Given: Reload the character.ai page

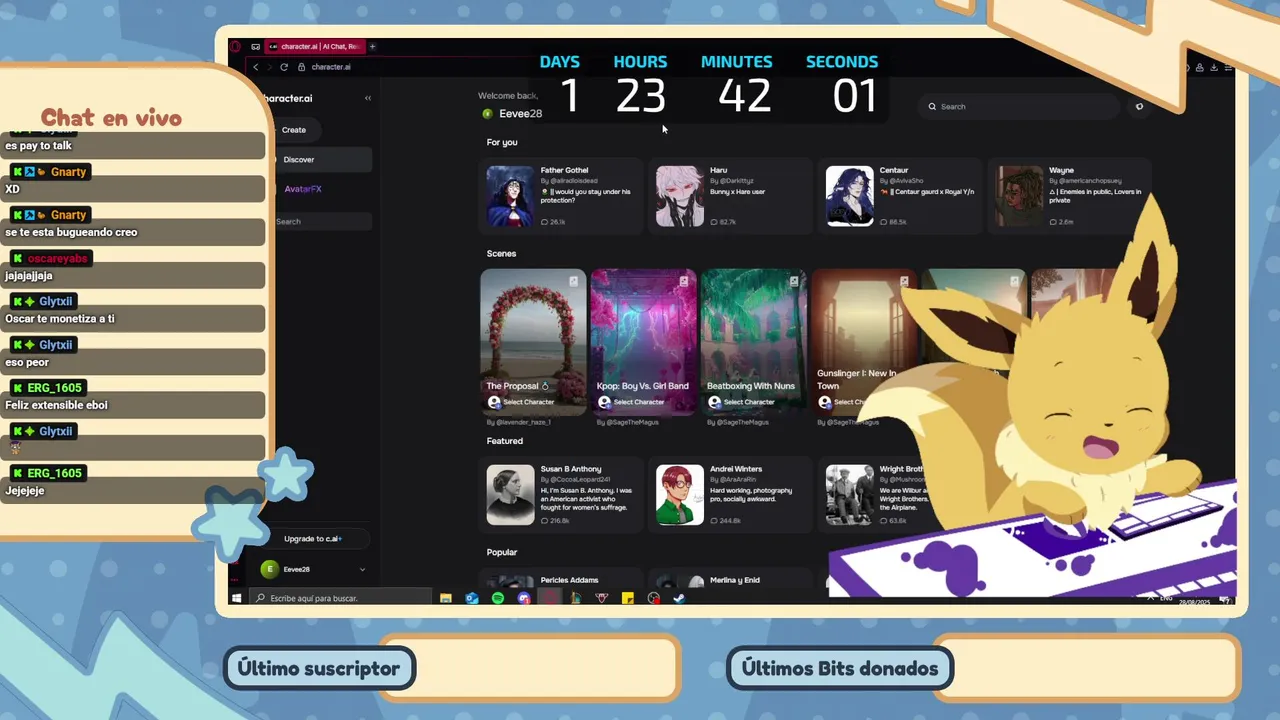Looking at the screenshot, I should (284, 67).
